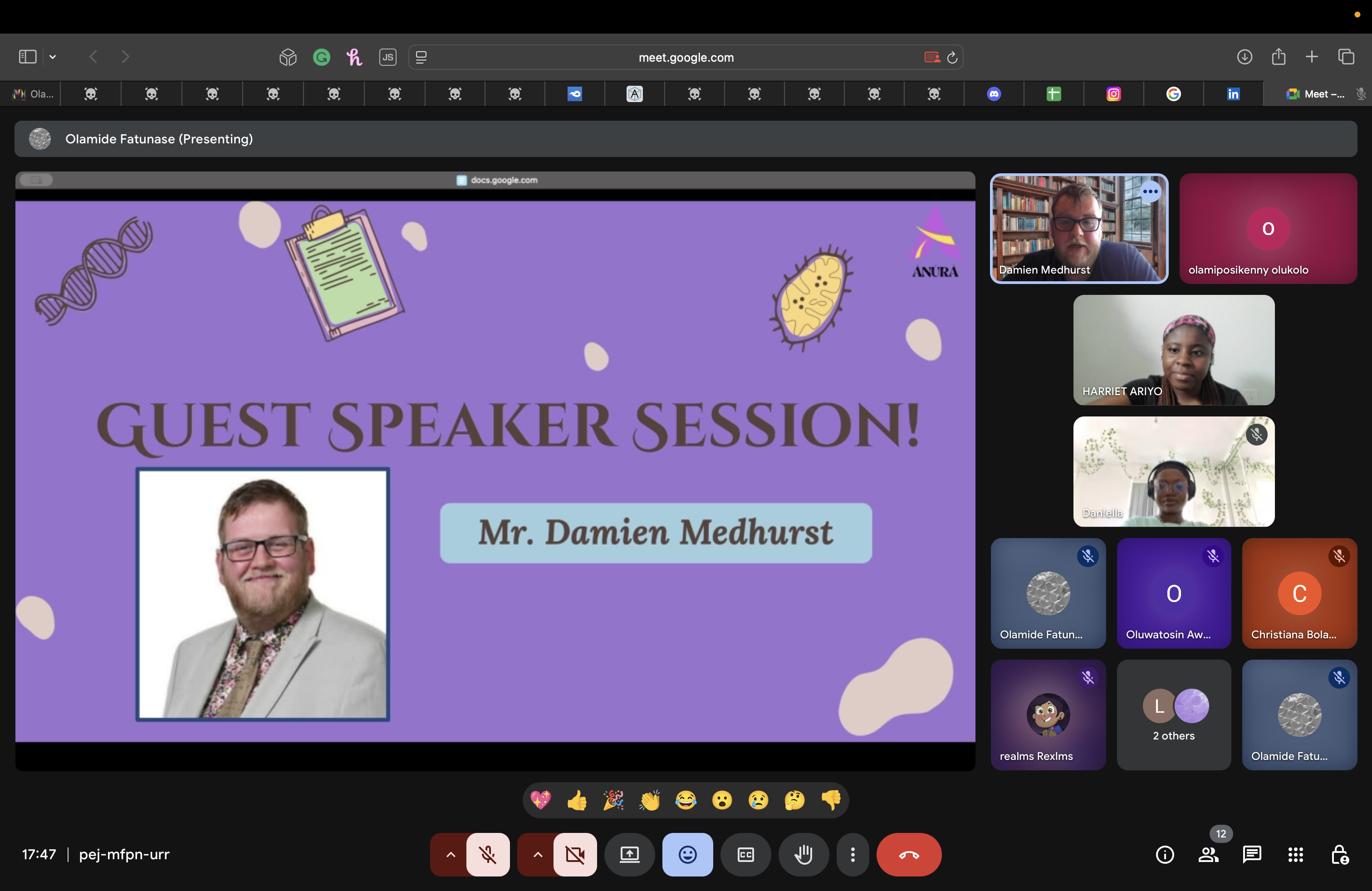
Task: Select Christiana Bola... participant tile
Action: [1299, 593]
